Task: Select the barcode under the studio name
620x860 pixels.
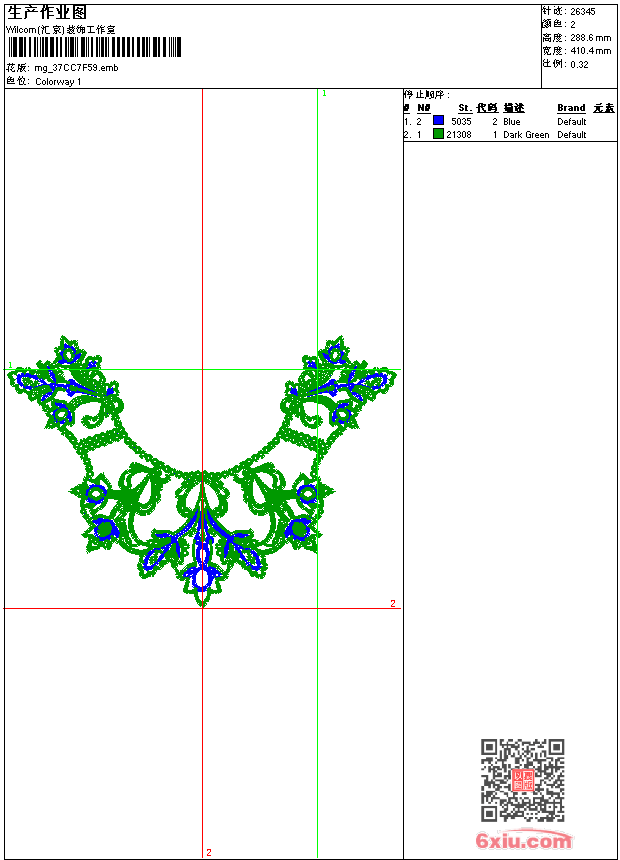Action: pos(94,48)
